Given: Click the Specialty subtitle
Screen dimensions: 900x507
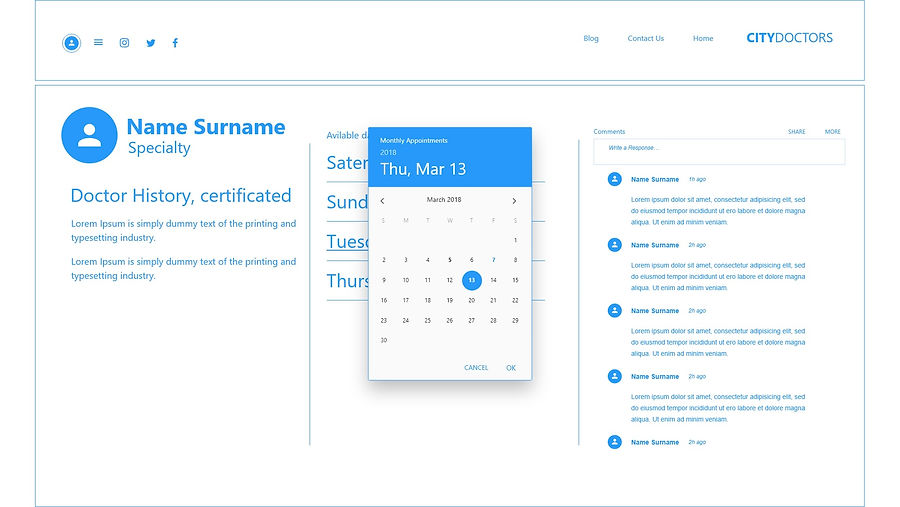Looking at the screenshot, I should (159, 148).
